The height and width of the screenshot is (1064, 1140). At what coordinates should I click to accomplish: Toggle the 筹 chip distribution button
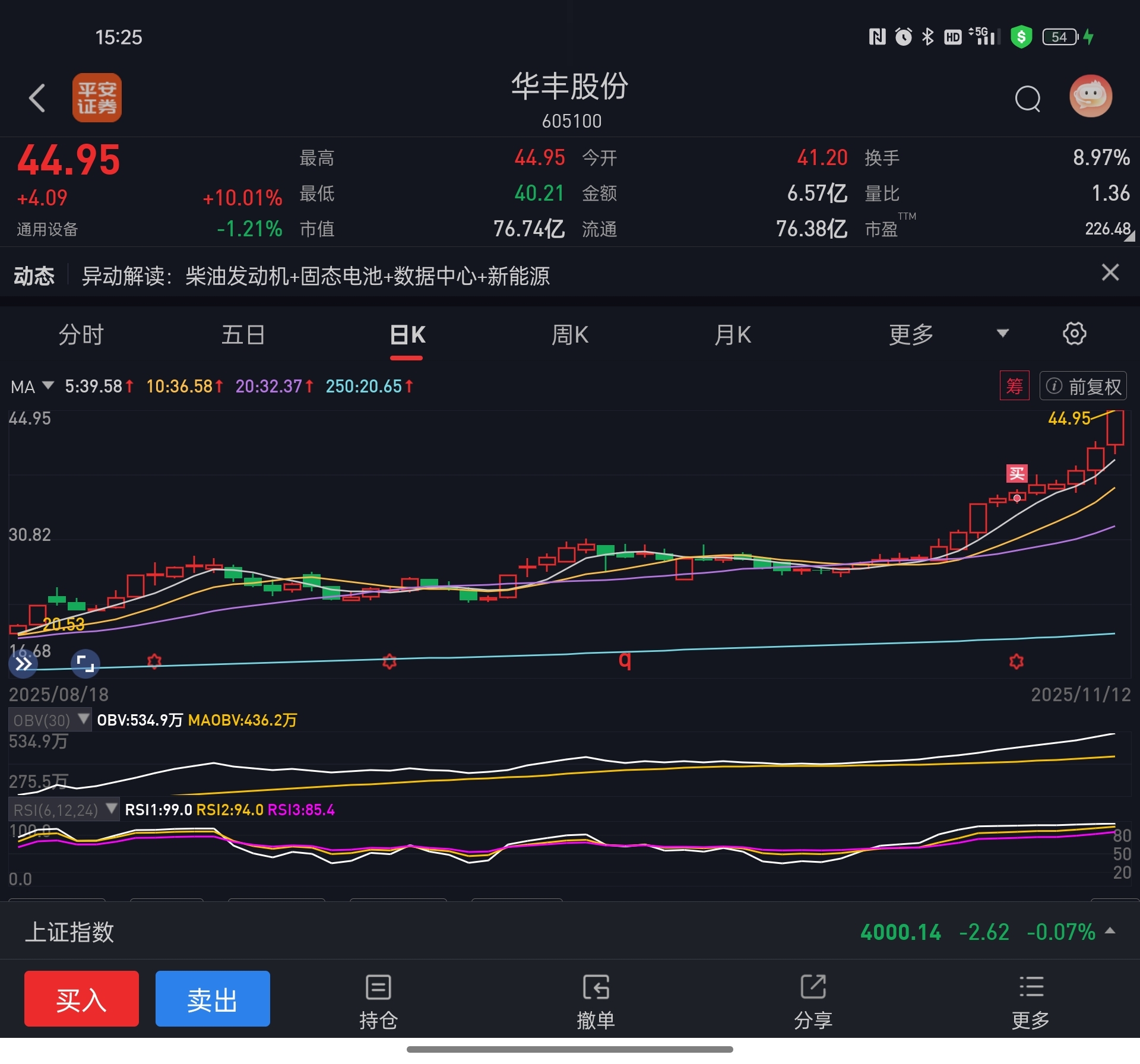pos(1014,387)
